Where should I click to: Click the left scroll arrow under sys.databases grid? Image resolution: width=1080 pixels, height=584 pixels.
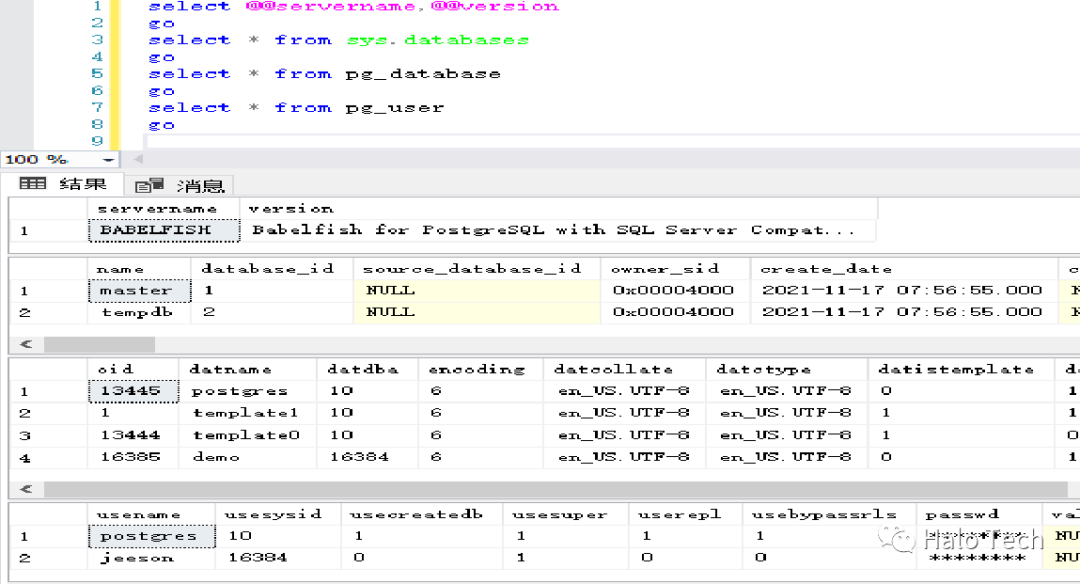26,344
